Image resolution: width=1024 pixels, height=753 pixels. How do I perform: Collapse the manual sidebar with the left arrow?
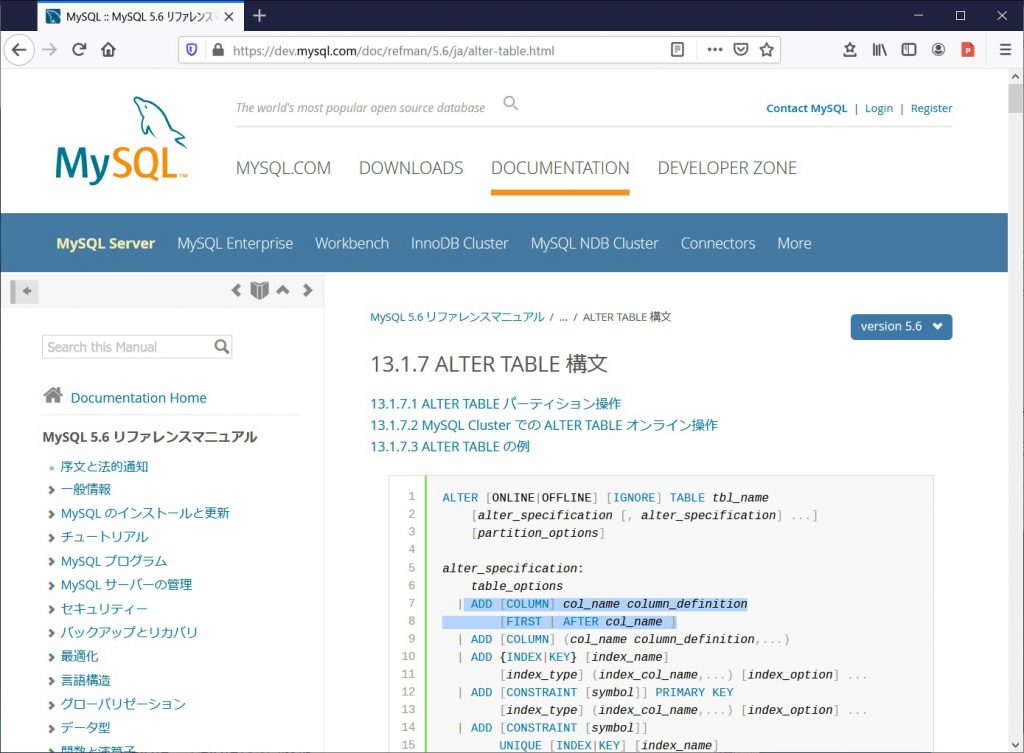tap(24, 291)
